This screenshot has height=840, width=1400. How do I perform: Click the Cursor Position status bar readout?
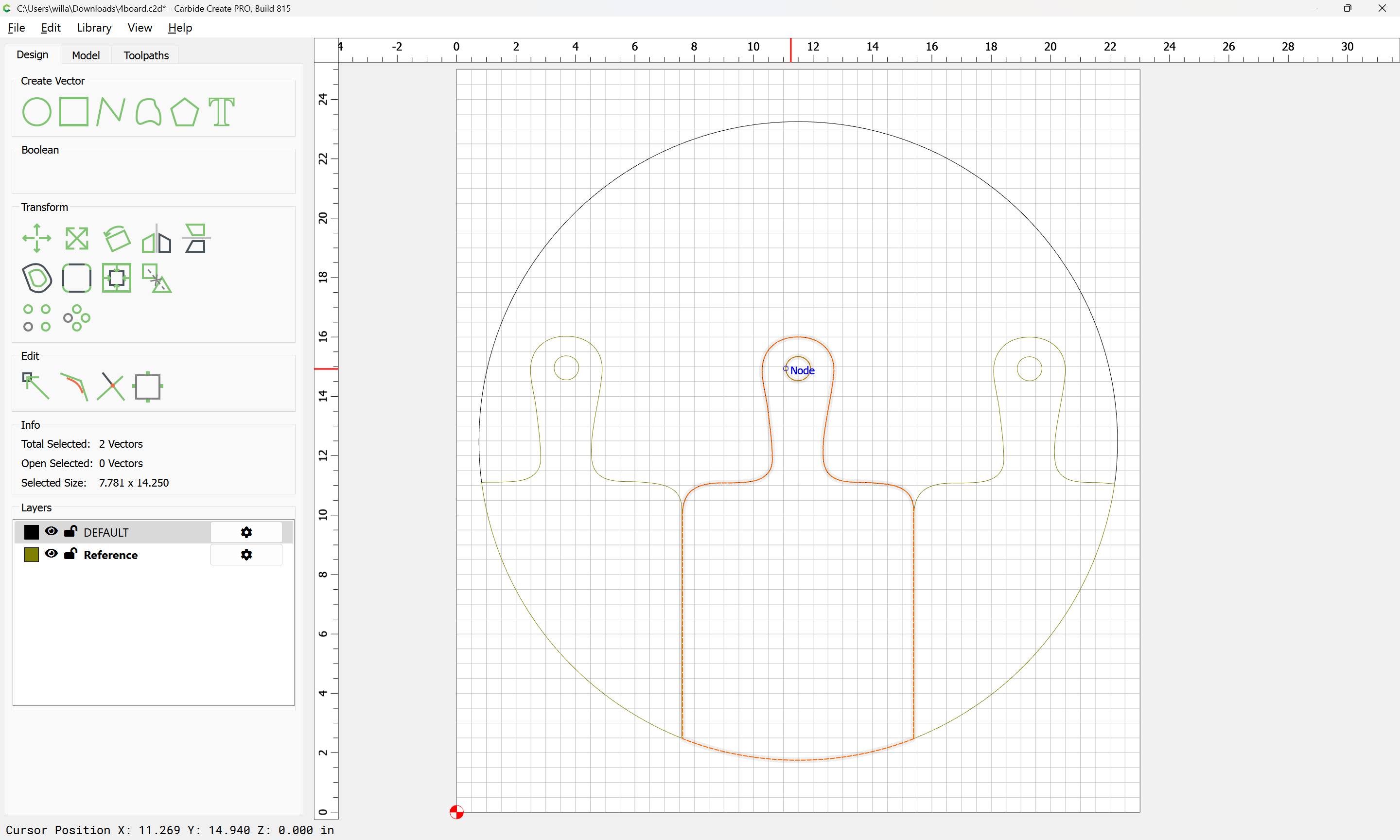(x=170, y=830)
